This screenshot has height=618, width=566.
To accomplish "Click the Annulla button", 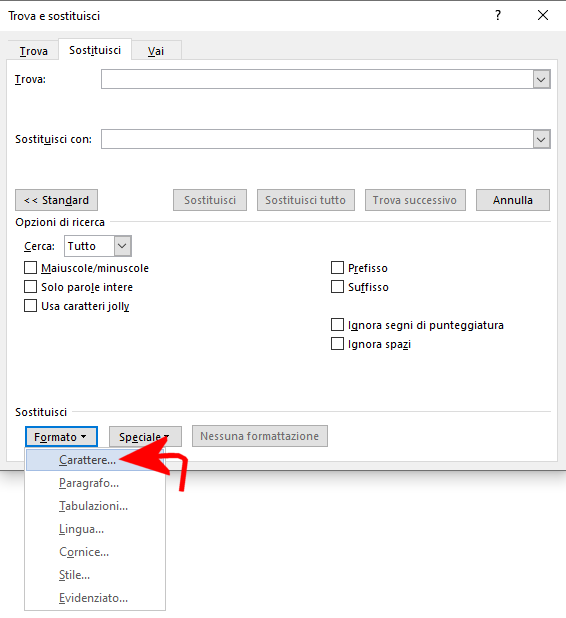I will coord(513,200).
